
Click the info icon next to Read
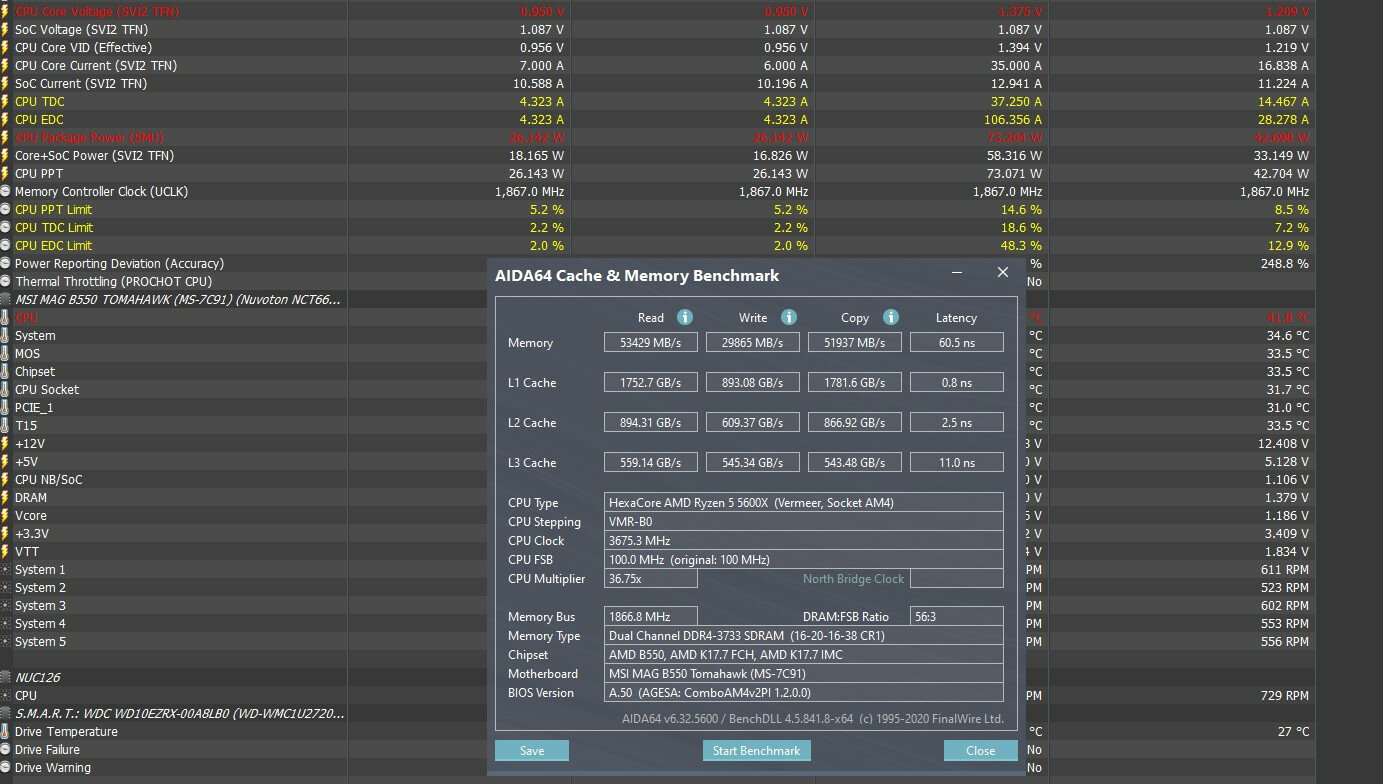pos(685,317)
